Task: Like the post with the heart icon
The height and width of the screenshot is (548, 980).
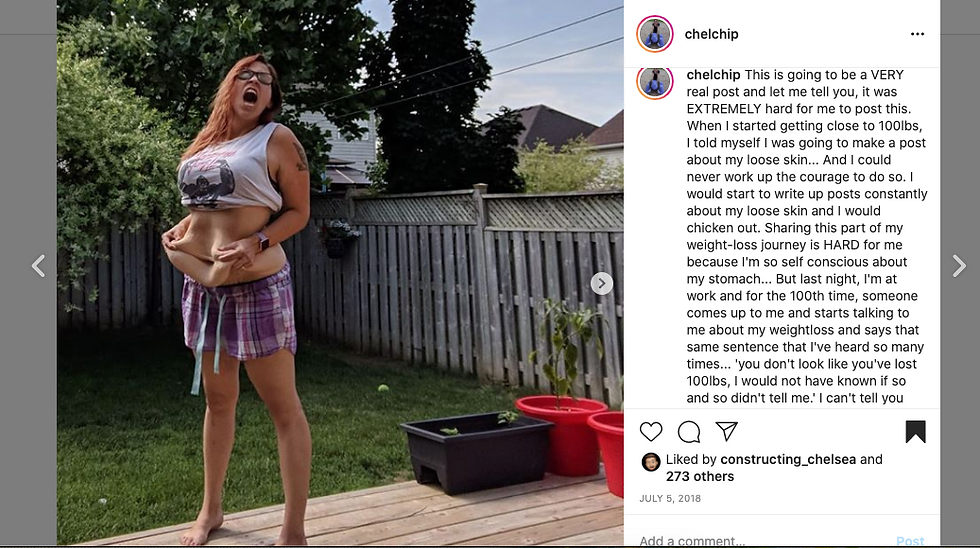Action: coord(651,432)
